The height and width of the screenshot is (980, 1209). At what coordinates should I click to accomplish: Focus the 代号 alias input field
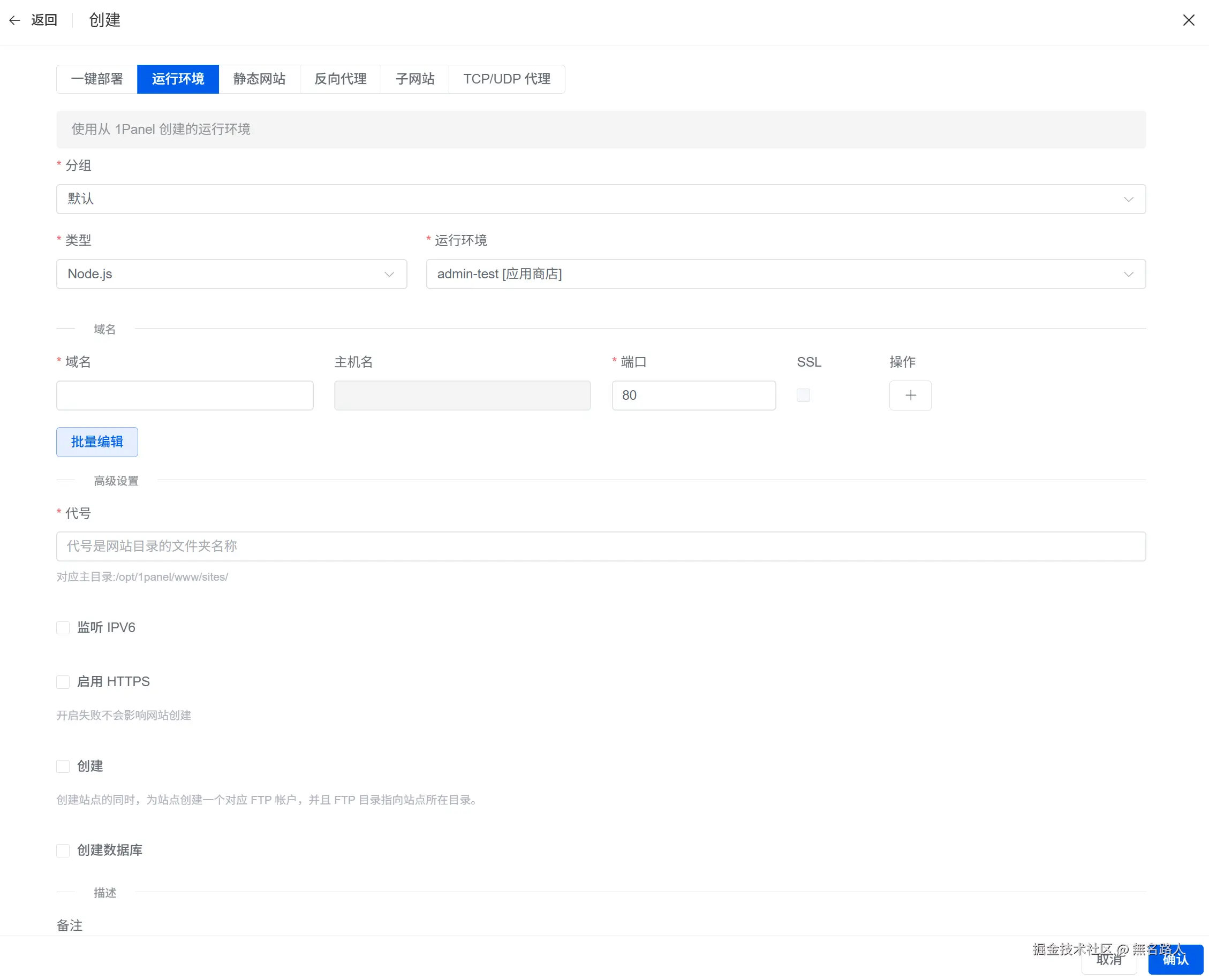click(x=600, y=546)
